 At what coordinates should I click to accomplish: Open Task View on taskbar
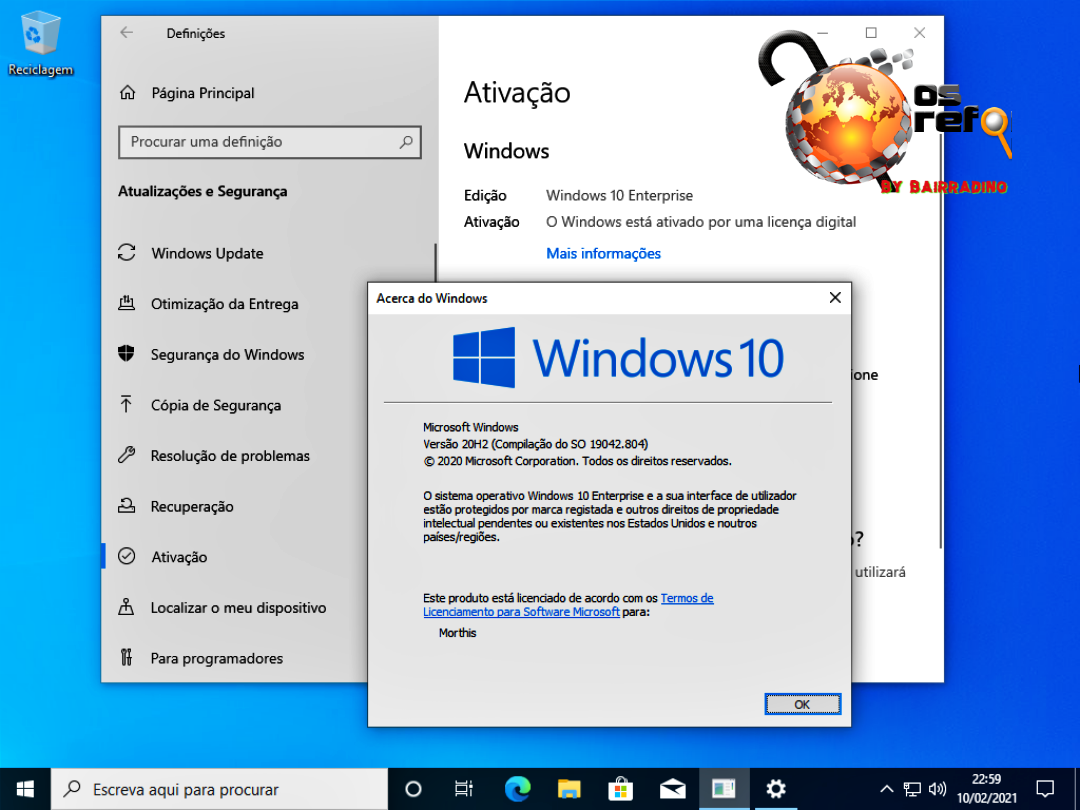[x=464, y=789]
